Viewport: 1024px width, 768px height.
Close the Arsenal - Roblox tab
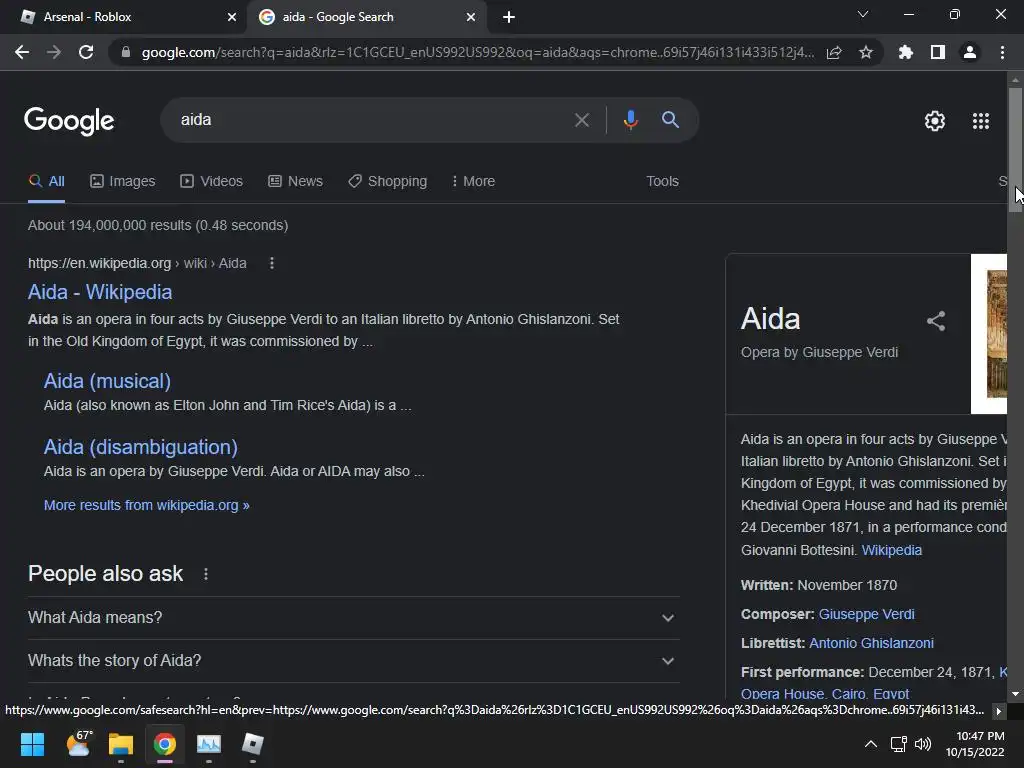pyautogui.click(x=231, y=17)
